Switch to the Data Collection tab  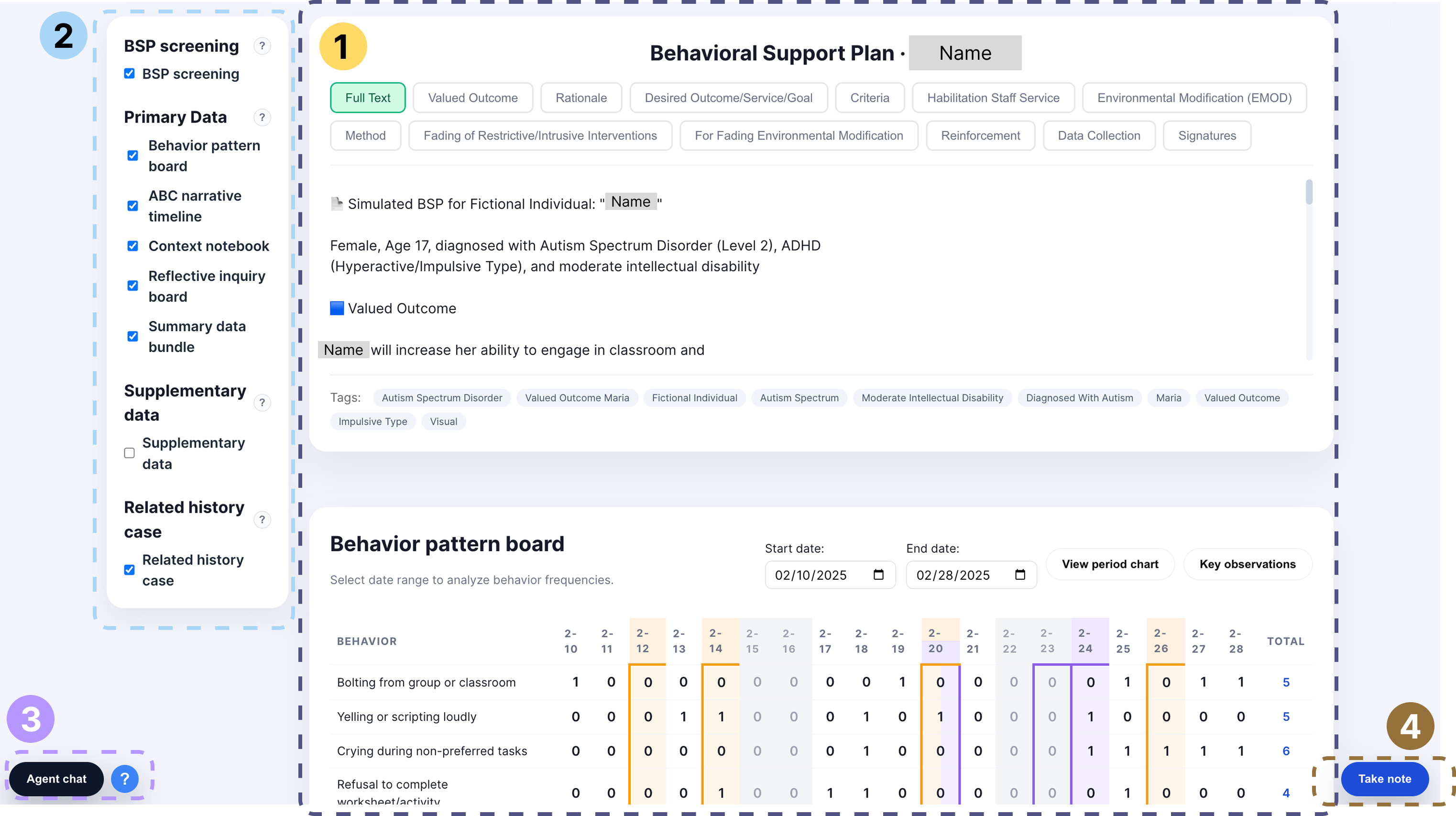click(1098, 135)
